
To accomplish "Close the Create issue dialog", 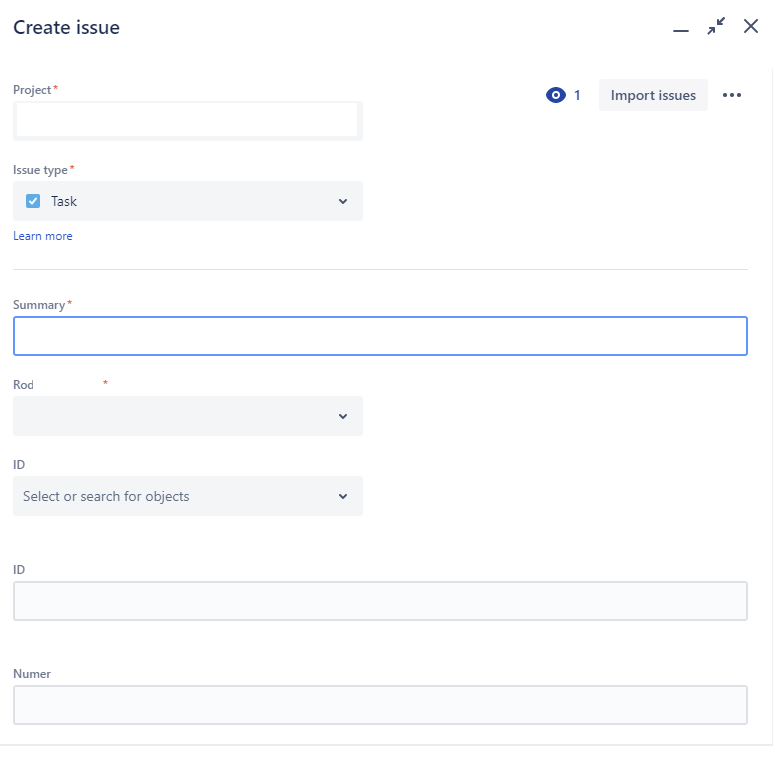I will (x=751, y=27).
